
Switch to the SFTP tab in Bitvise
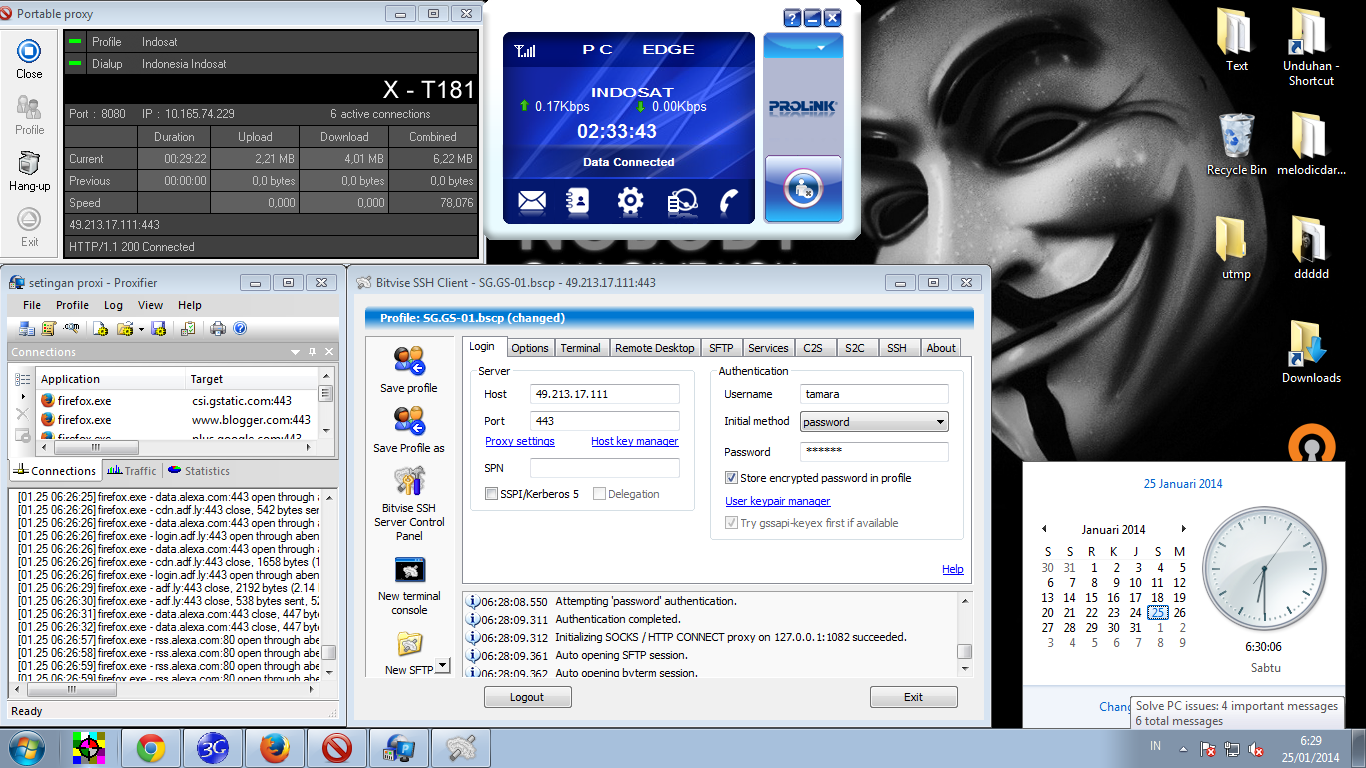tap(721, 348)
